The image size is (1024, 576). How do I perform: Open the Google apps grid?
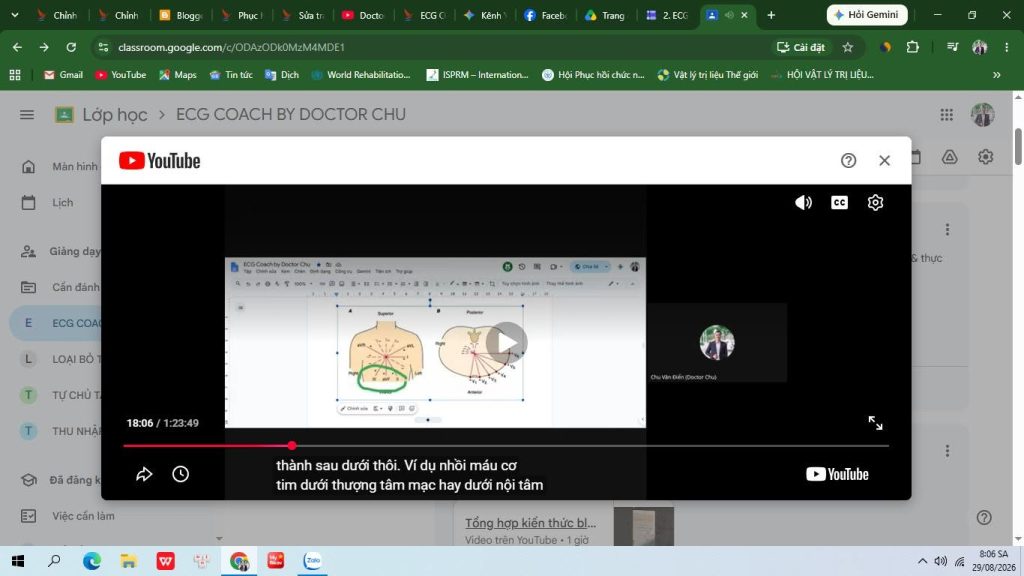pyautogui.click(x=946, y=115)
